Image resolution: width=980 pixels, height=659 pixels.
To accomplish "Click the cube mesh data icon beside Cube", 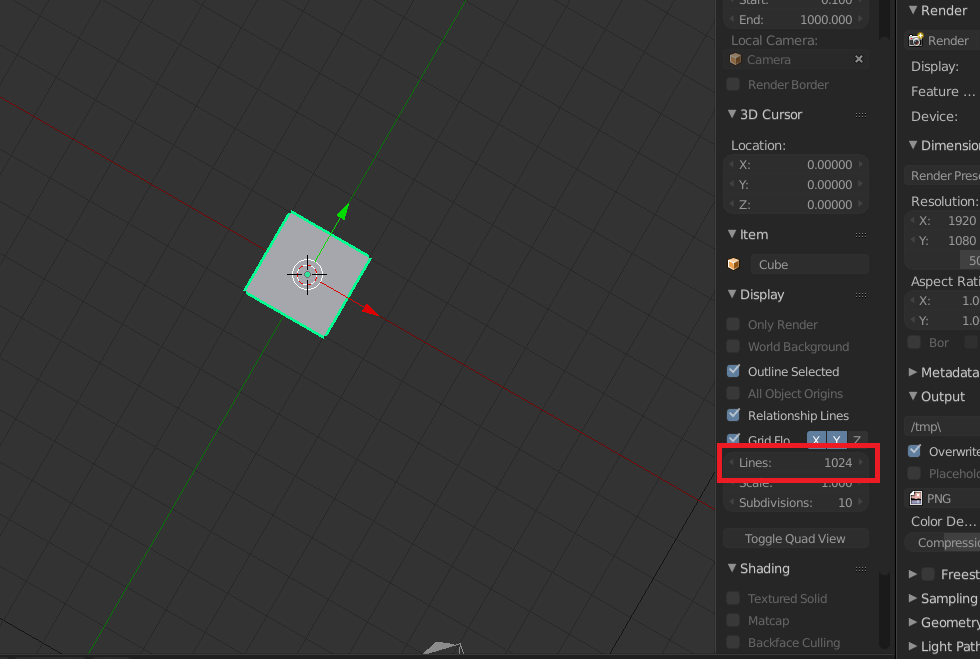I will click(734, 264).
